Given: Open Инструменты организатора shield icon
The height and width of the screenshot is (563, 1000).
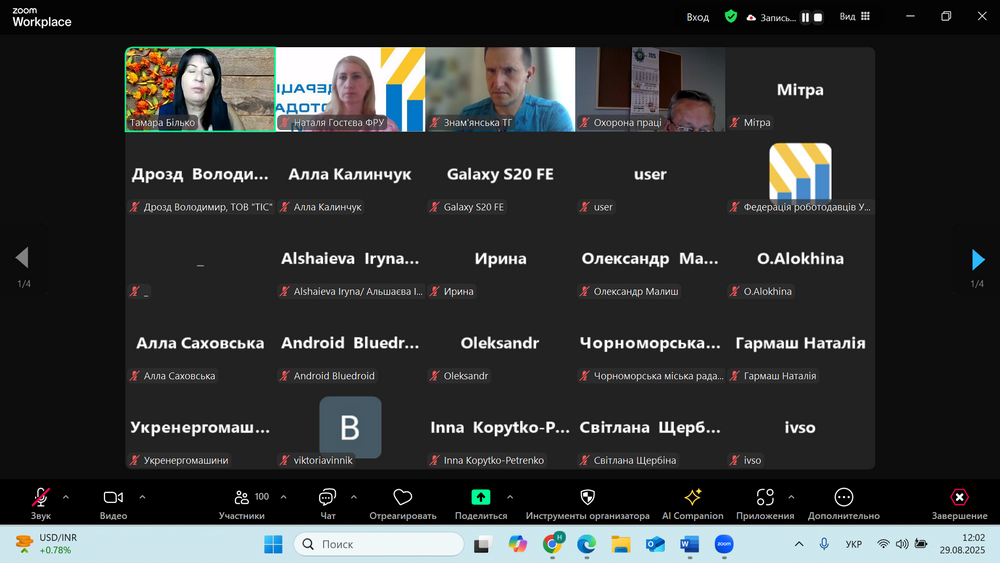Looking at the screenshot, I should 587,498.
